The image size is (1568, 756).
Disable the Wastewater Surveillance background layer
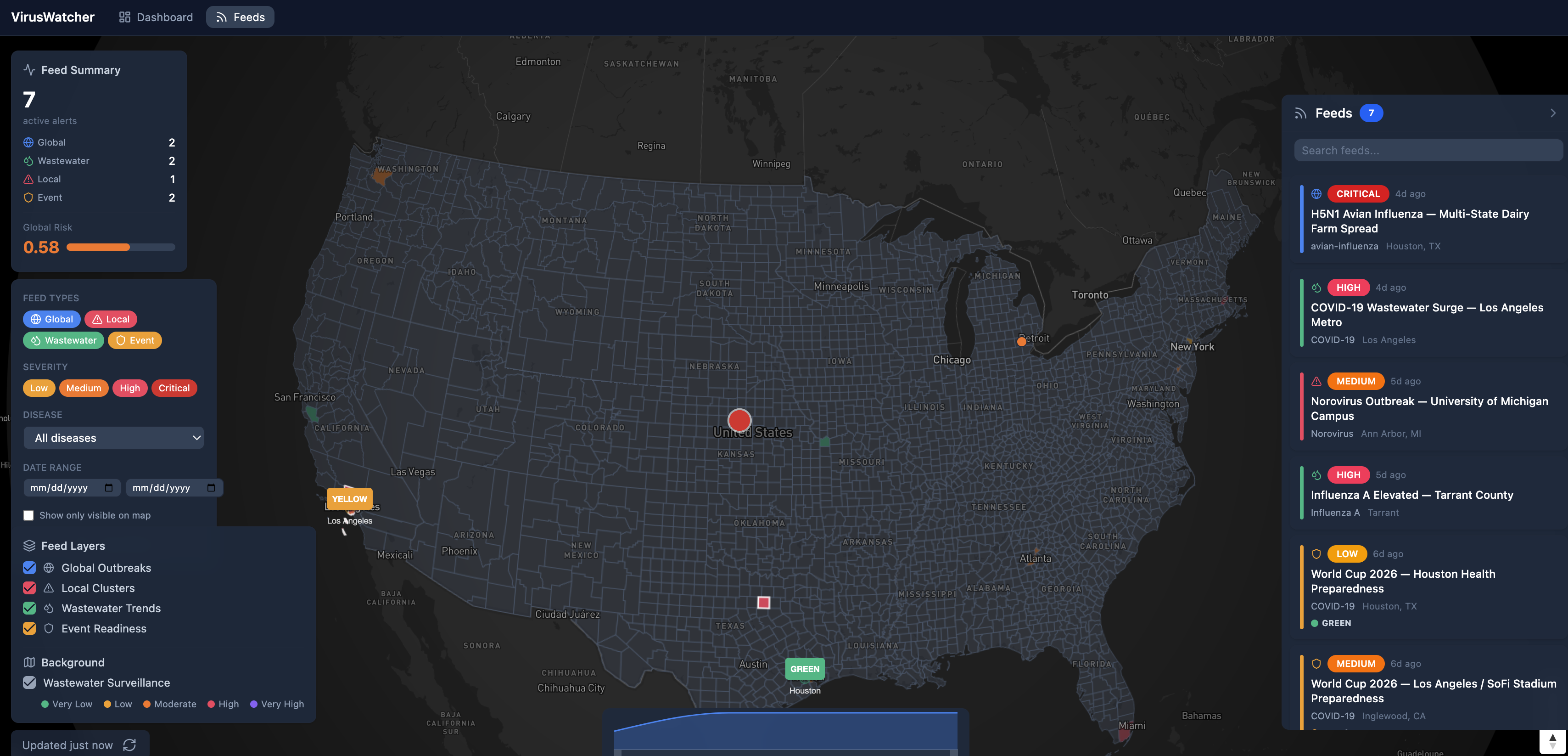[x=28, y=683]
